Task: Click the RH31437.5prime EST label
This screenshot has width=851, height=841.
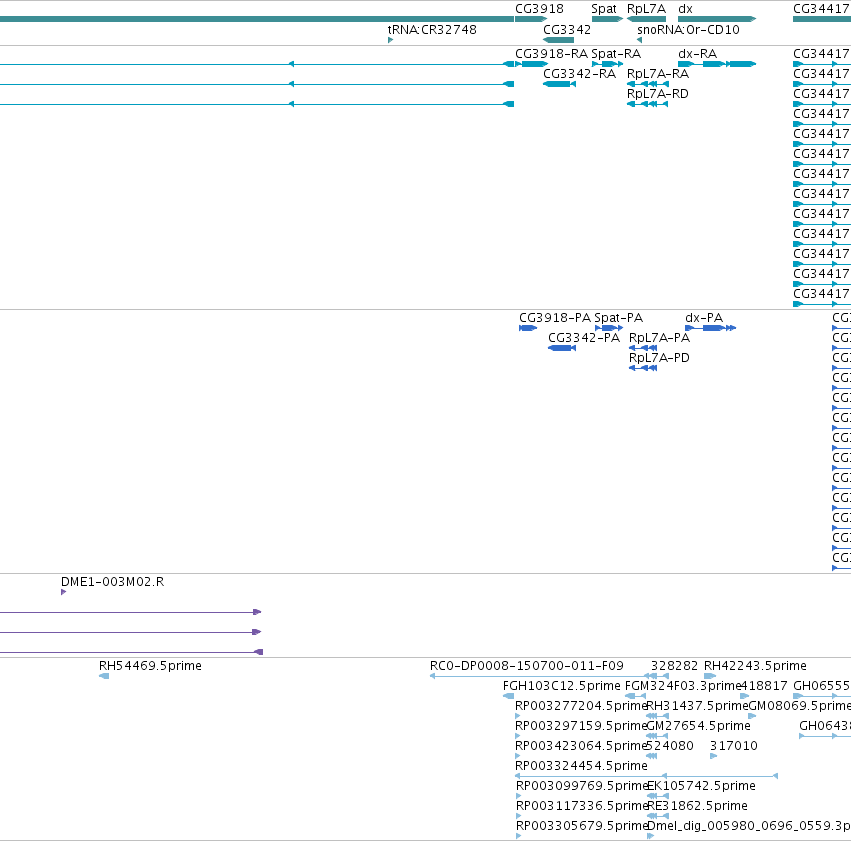Action: click(697, 706)
